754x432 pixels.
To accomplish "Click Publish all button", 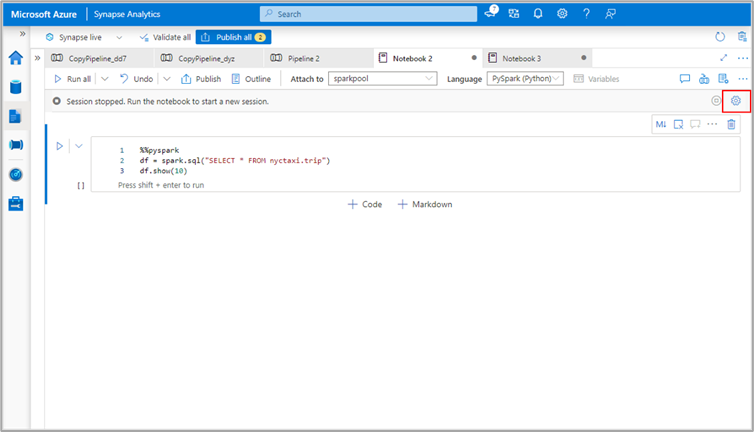I will click(233, 37).
